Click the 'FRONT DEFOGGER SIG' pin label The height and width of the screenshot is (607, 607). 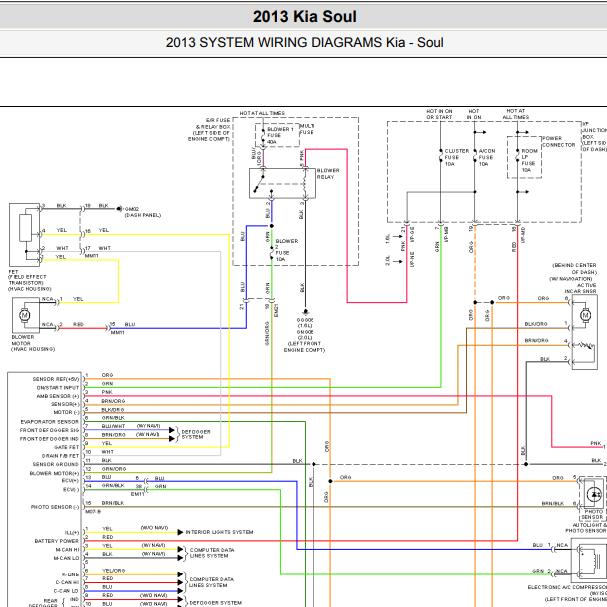(x=49, y=430)
